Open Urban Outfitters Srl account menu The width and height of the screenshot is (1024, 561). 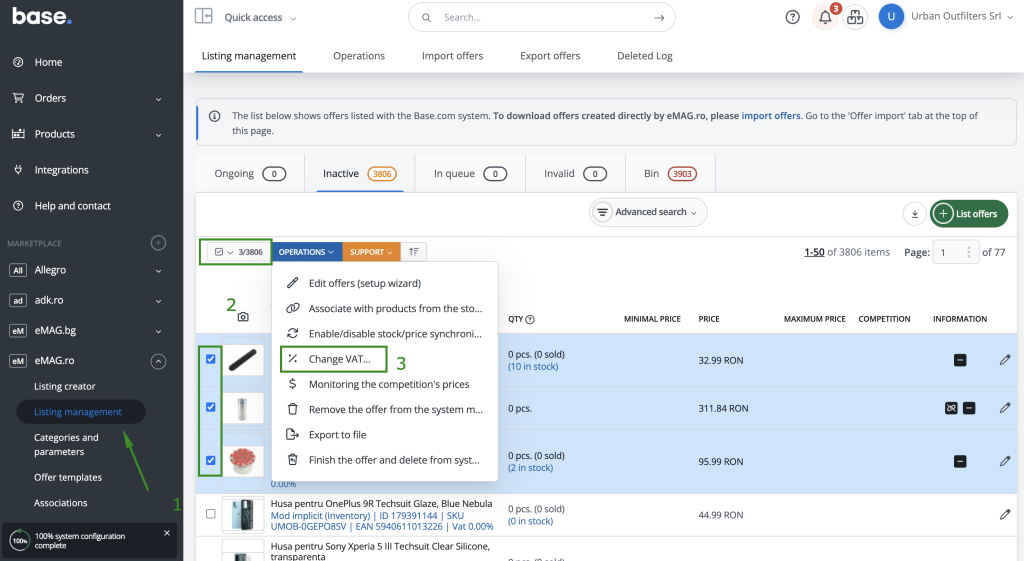[961, 16]
